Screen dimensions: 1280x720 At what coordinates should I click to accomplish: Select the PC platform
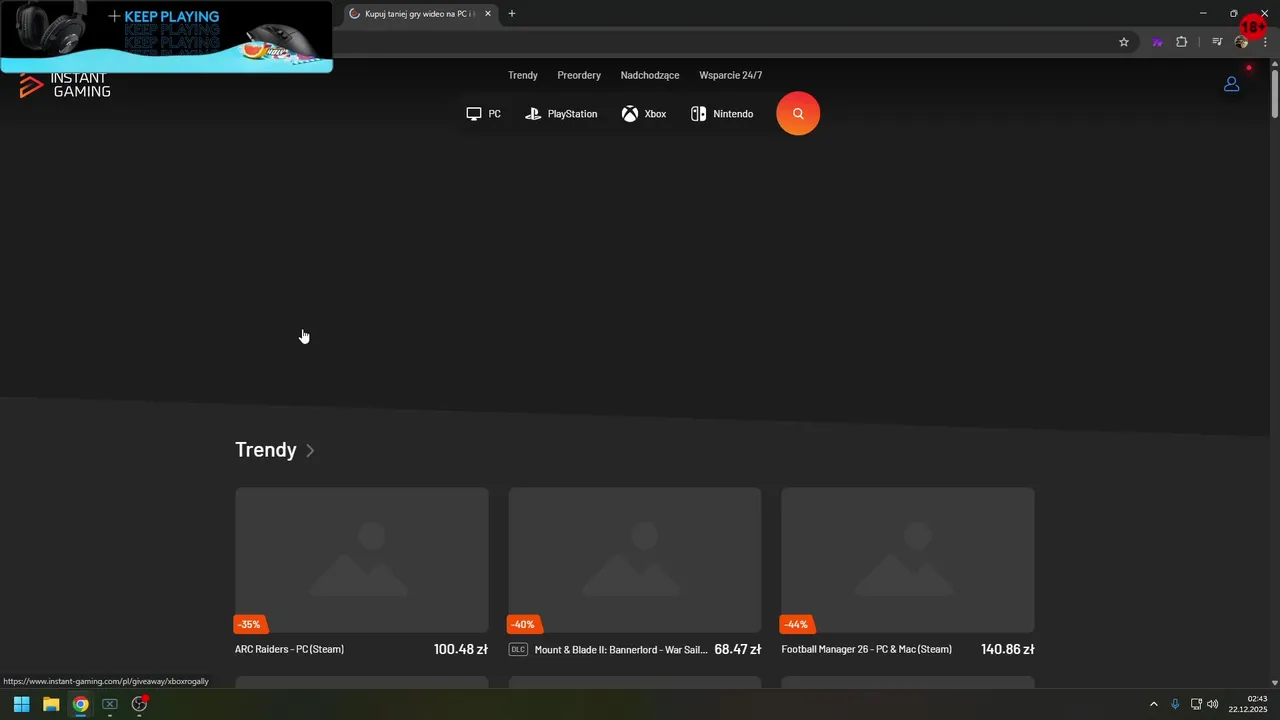pos(484,114)
